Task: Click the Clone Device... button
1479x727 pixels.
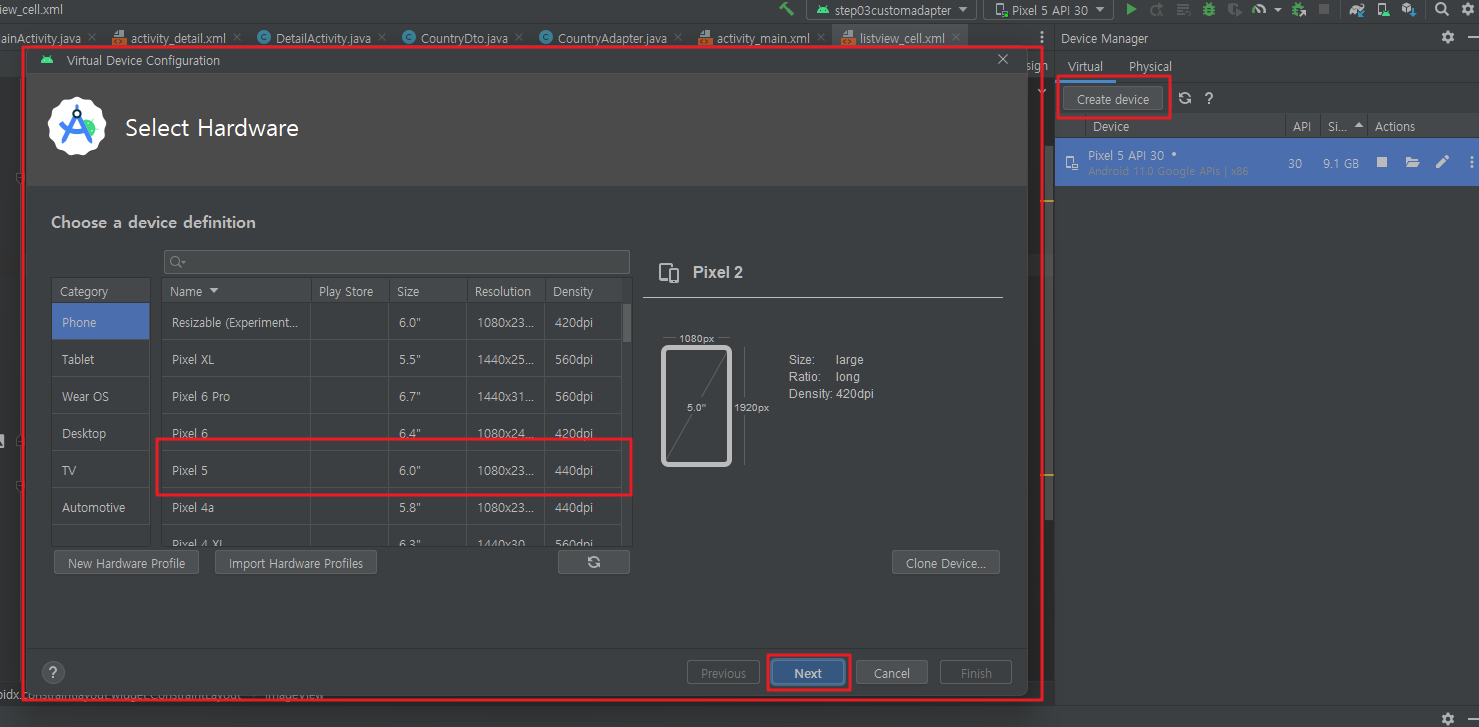Action: click(x=946, y=563)
